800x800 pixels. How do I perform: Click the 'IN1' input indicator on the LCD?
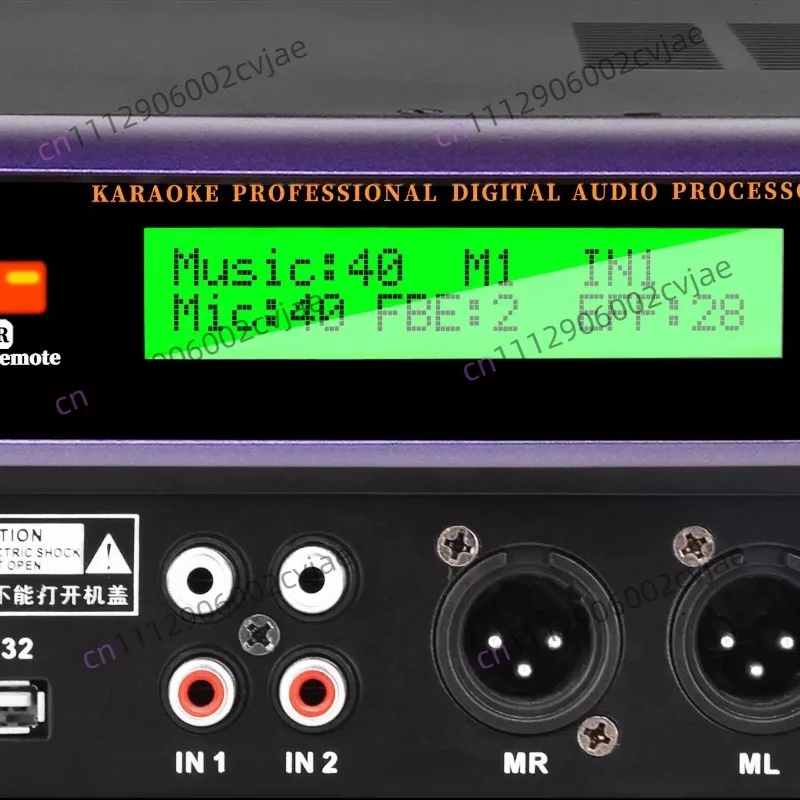click(x=619, y=267)
